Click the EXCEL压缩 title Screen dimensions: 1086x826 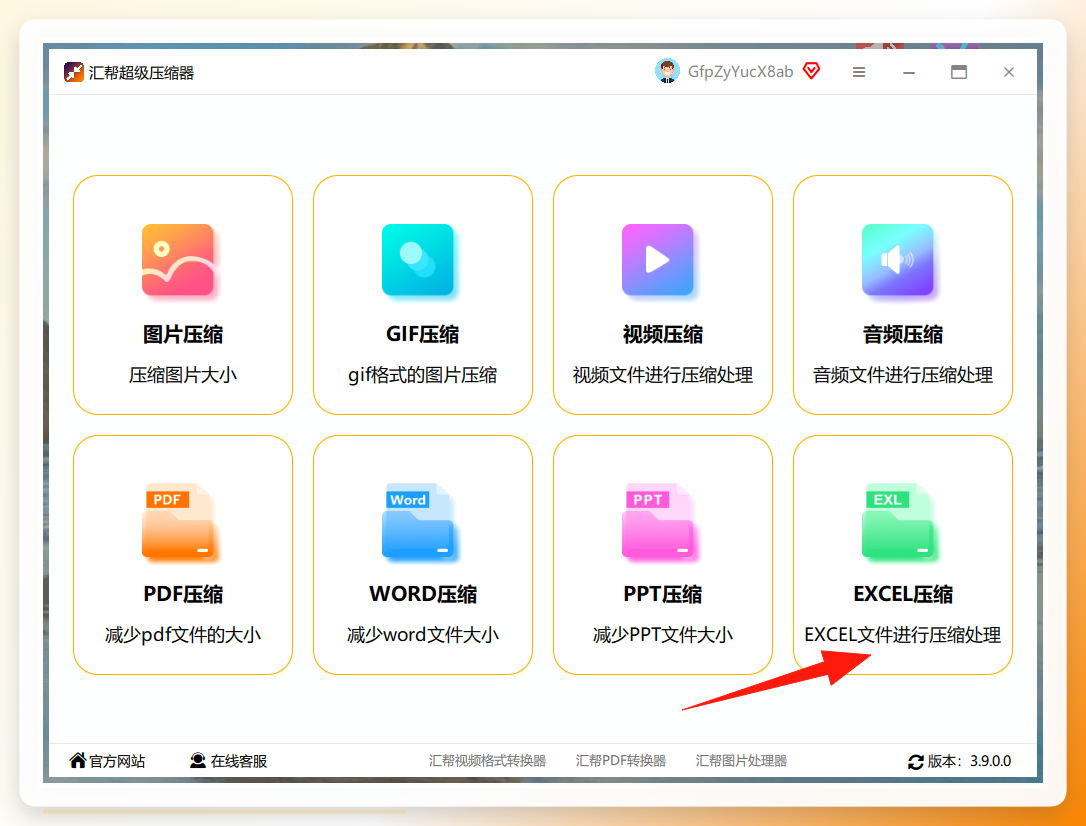903,594
